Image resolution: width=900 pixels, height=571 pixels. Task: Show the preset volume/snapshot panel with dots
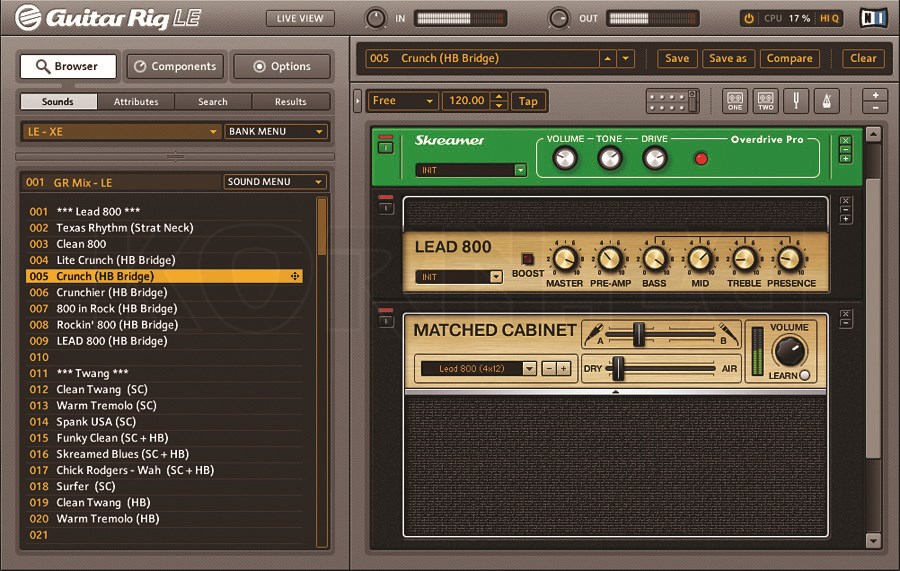[x=672, y=102]
